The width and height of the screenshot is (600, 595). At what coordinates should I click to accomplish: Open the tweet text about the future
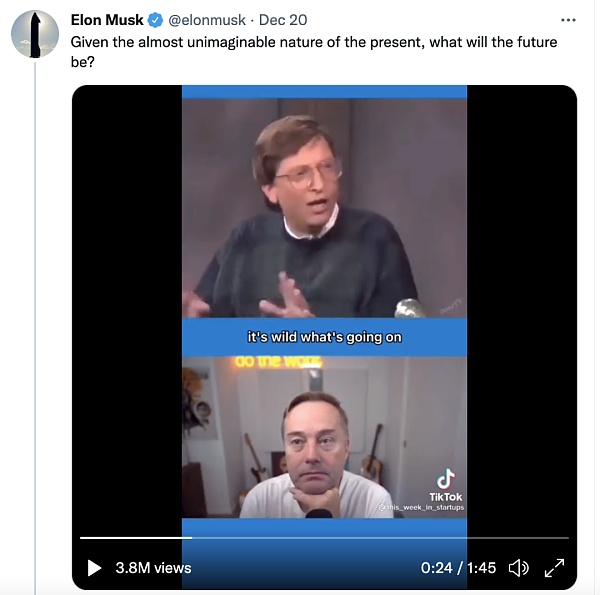point(314,52)
